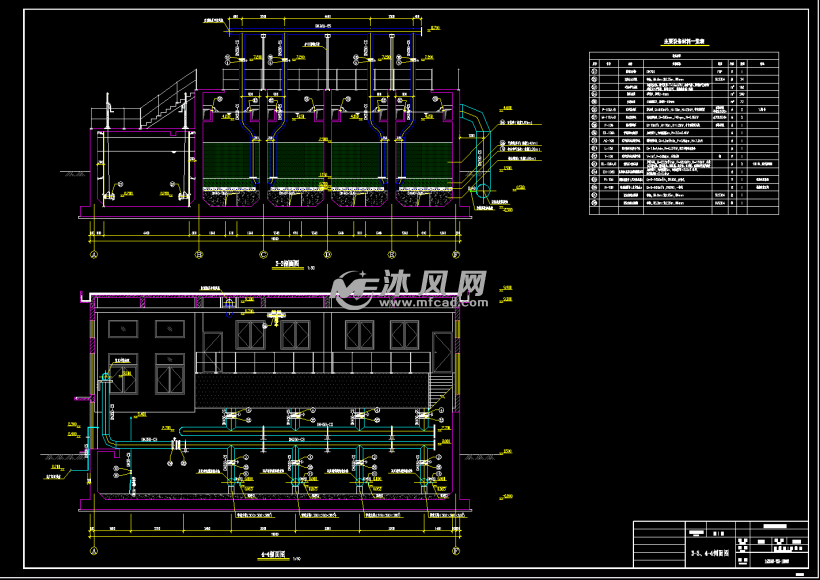Select grid axis bubble F under upper section
Screen dimensions: 820x580
(455, 254)
